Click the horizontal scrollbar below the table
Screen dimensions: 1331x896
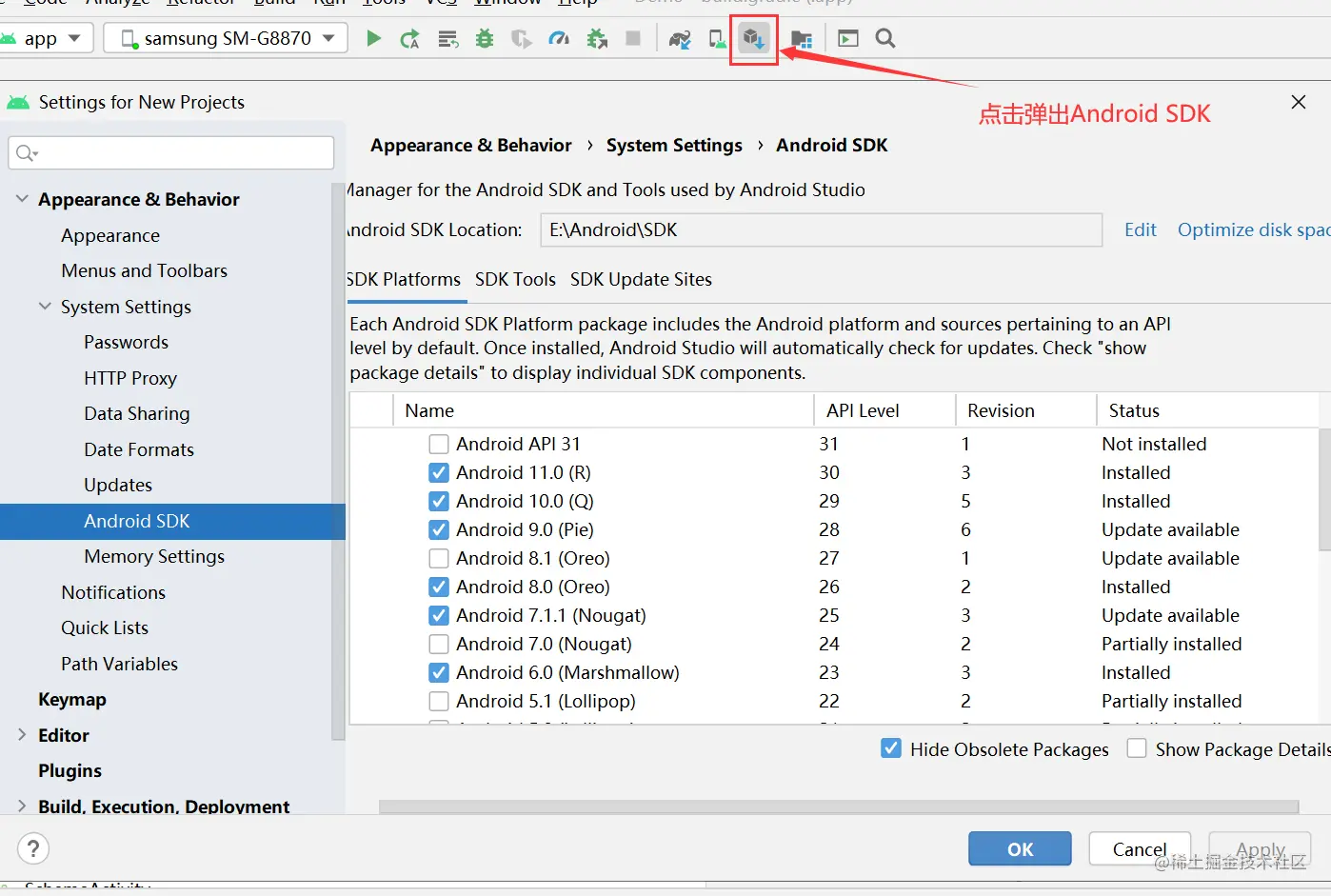point(838,806)
